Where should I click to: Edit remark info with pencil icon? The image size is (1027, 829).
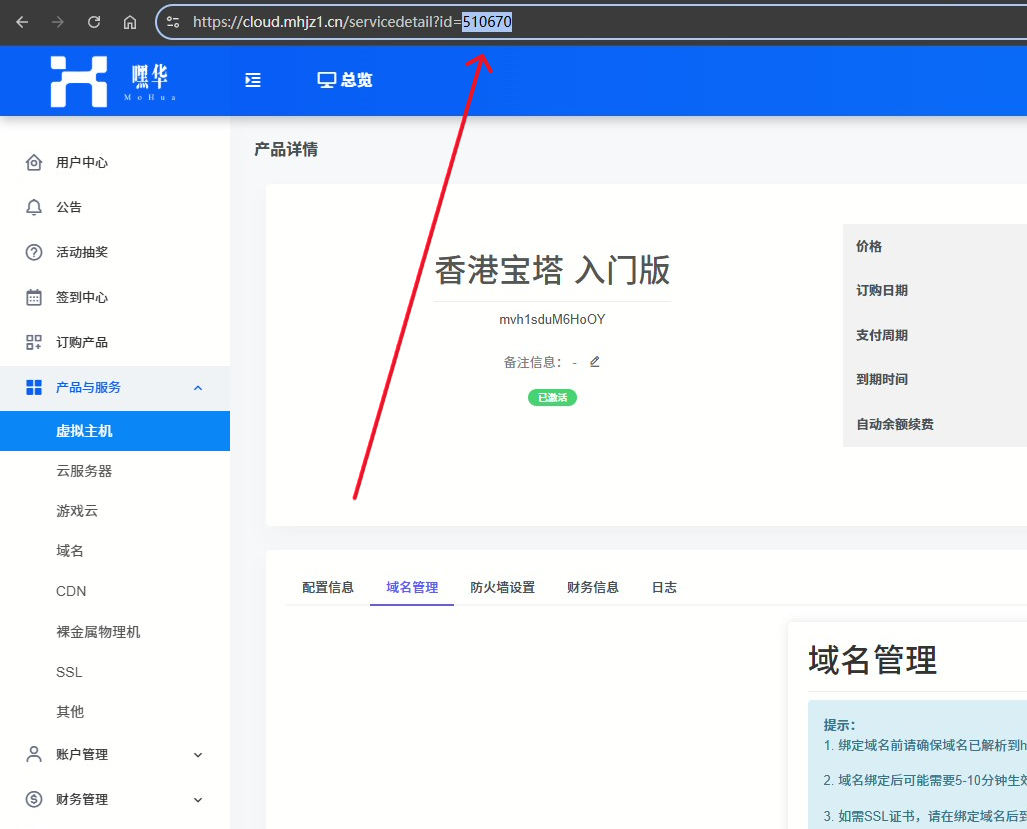595,362
